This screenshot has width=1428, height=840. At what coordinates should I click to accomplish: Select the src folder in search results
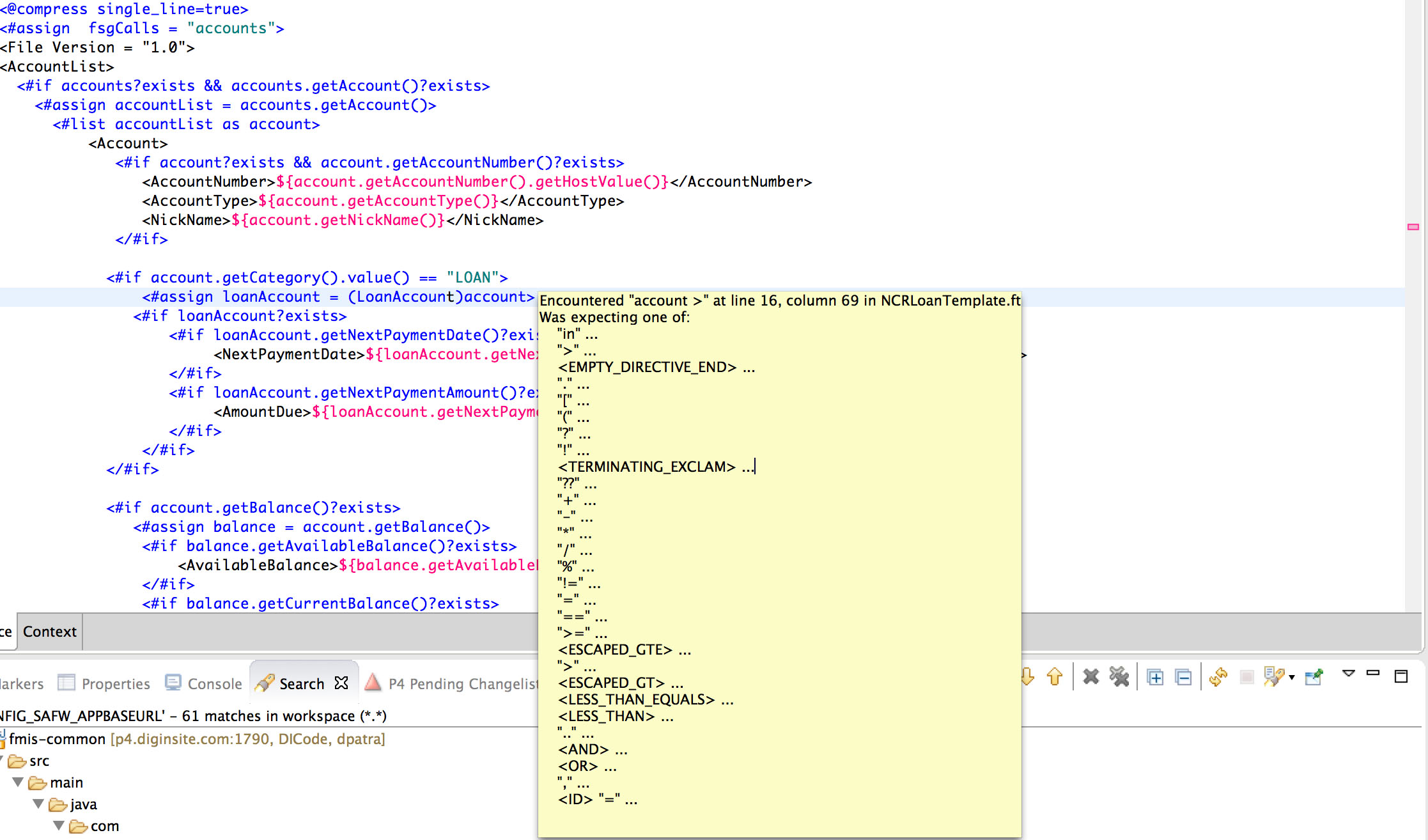[x=29, y=761]
